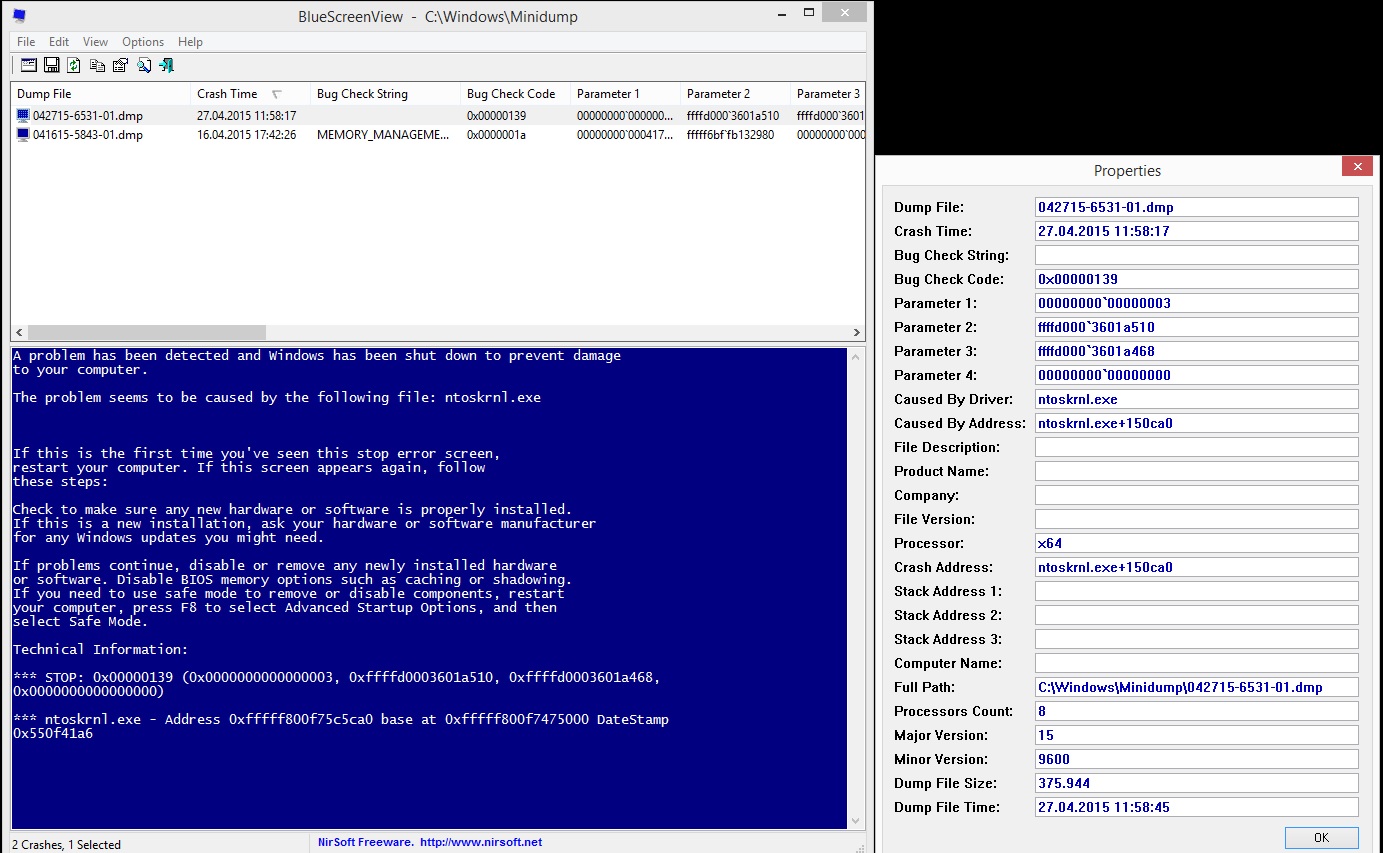The image size is (1383, 853).
Task: Click the dump icon beside 041615-5843-01.dmp
Action: [23, 135]
